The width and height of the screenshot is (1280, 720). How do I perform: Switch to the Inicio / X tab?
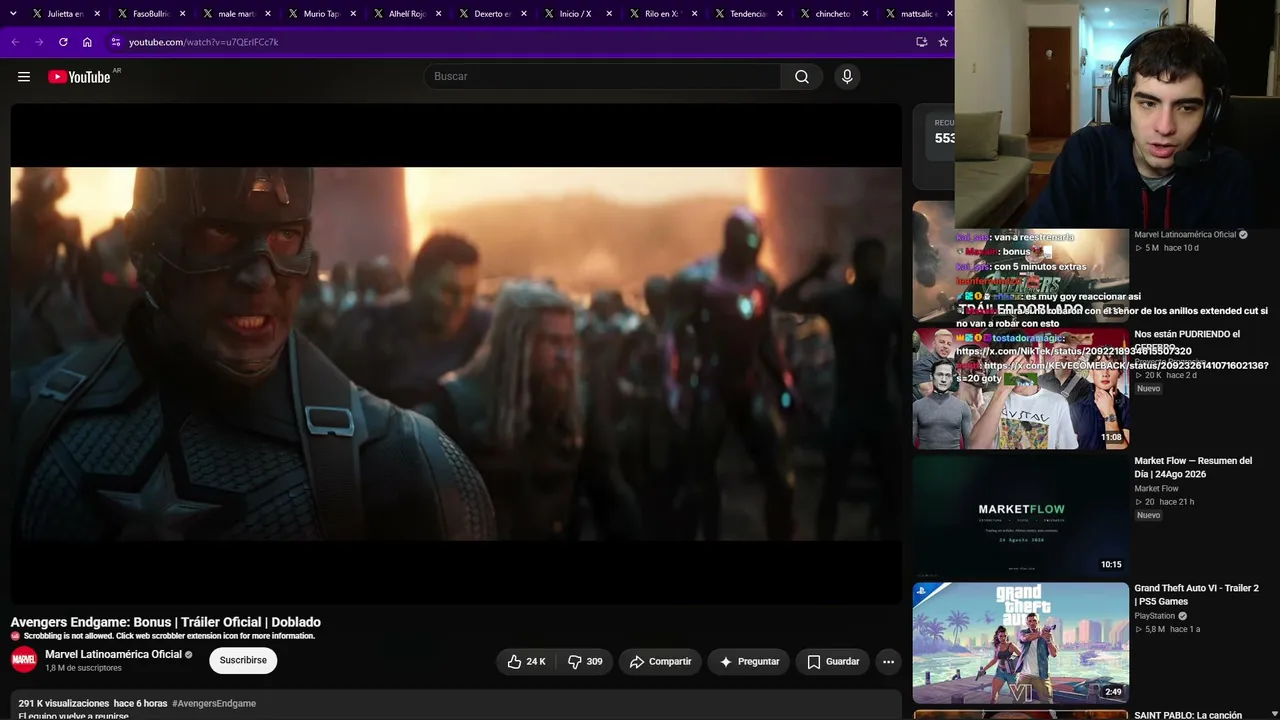tap(577, 14)
